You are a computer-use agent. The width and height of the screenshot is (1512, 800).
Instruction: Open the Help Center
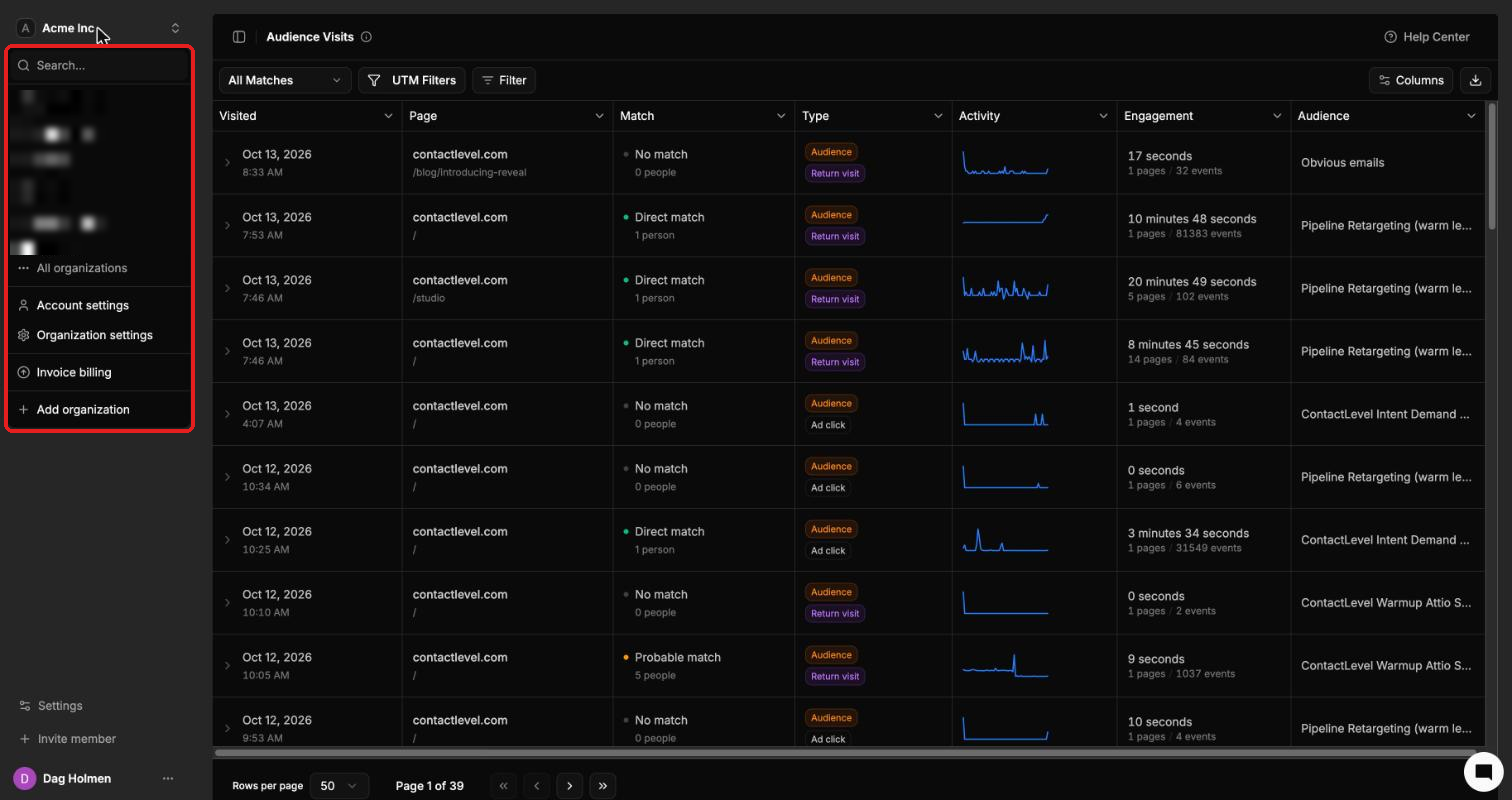[1427, 37]
